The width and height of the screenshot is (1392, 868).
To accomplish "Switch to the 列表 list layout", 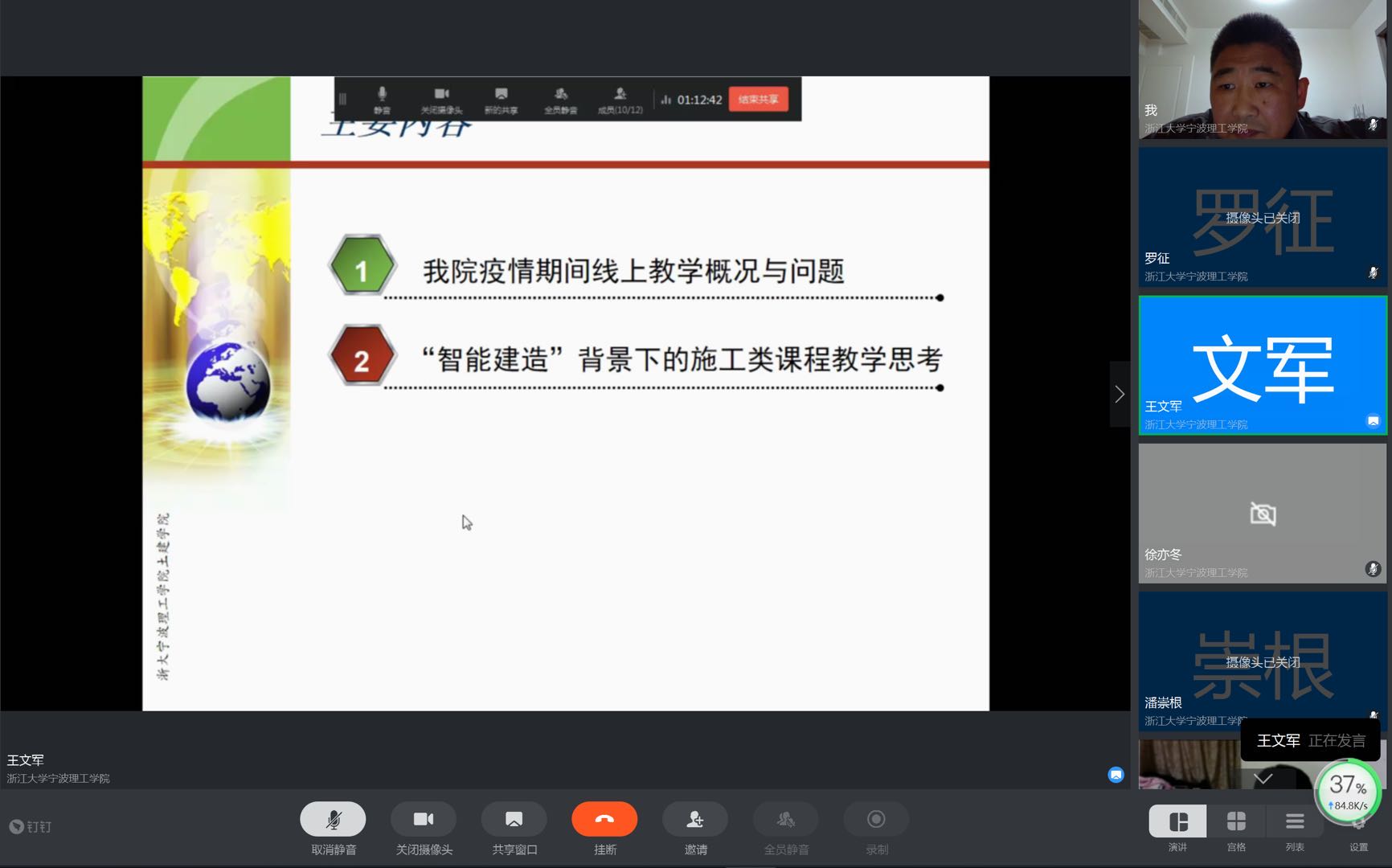I will point(1294,822).
